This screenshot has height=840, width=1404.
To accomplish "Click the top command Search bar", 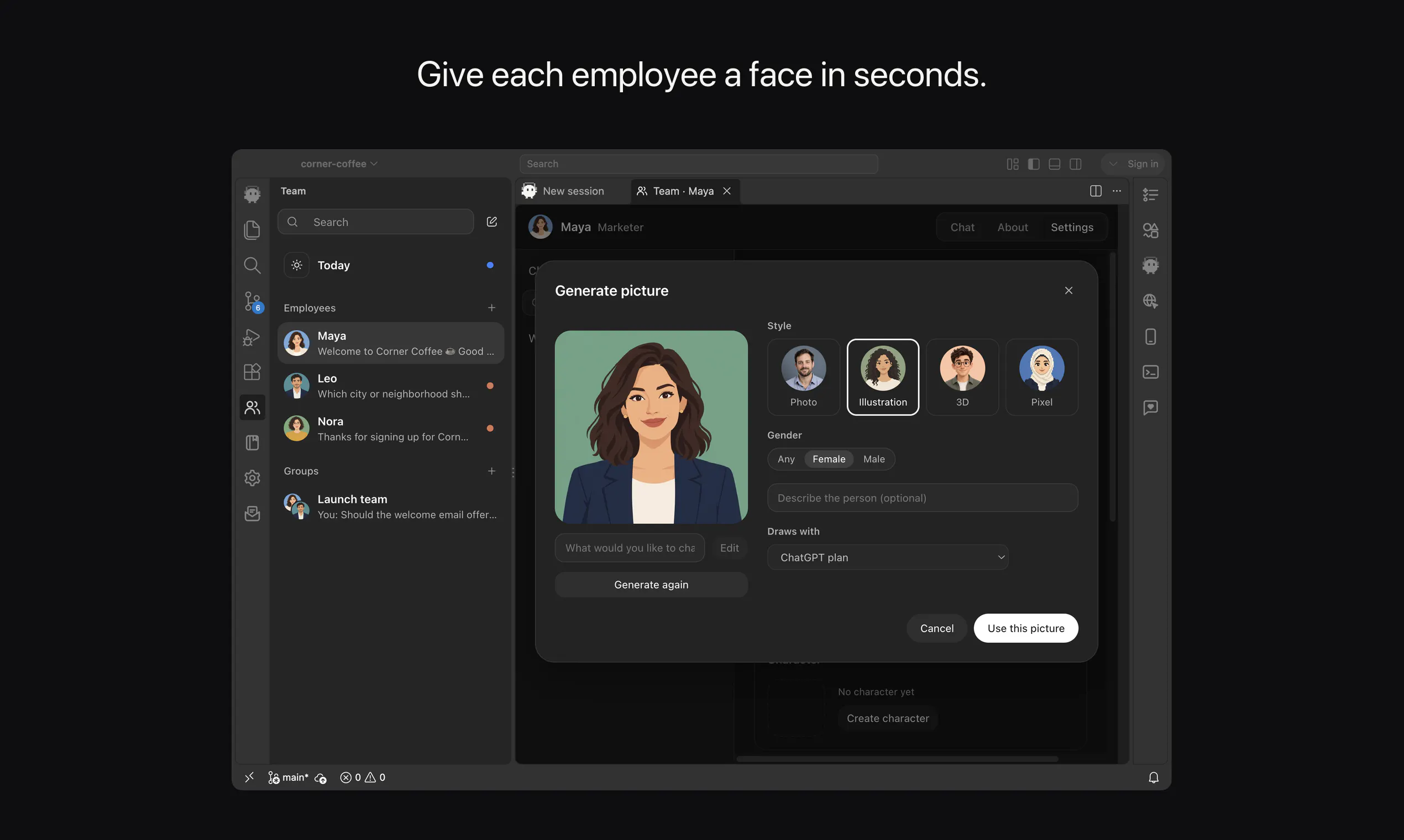I will [699, 164].
